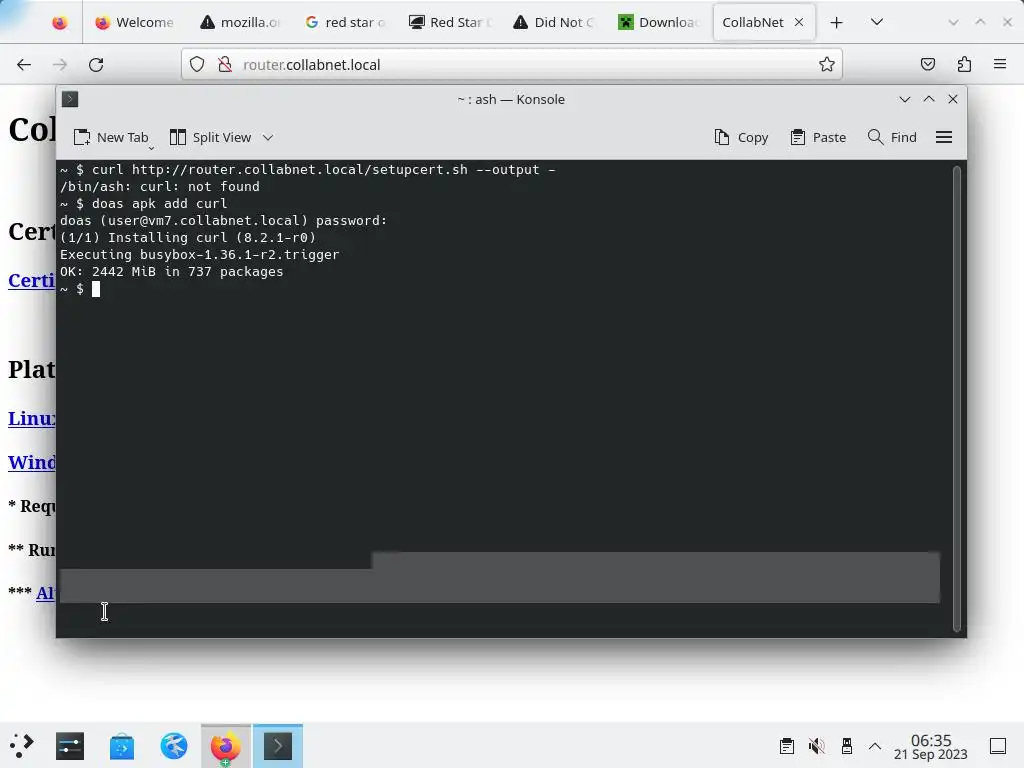Open System Settings from the taskbar
Screen dimensions: 1024x768
(70, 746)
